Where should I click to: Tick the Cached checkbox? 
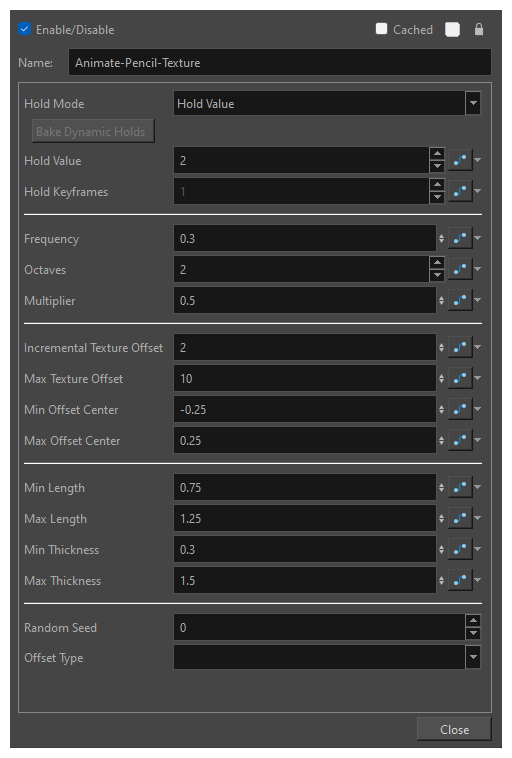(381, 29)
